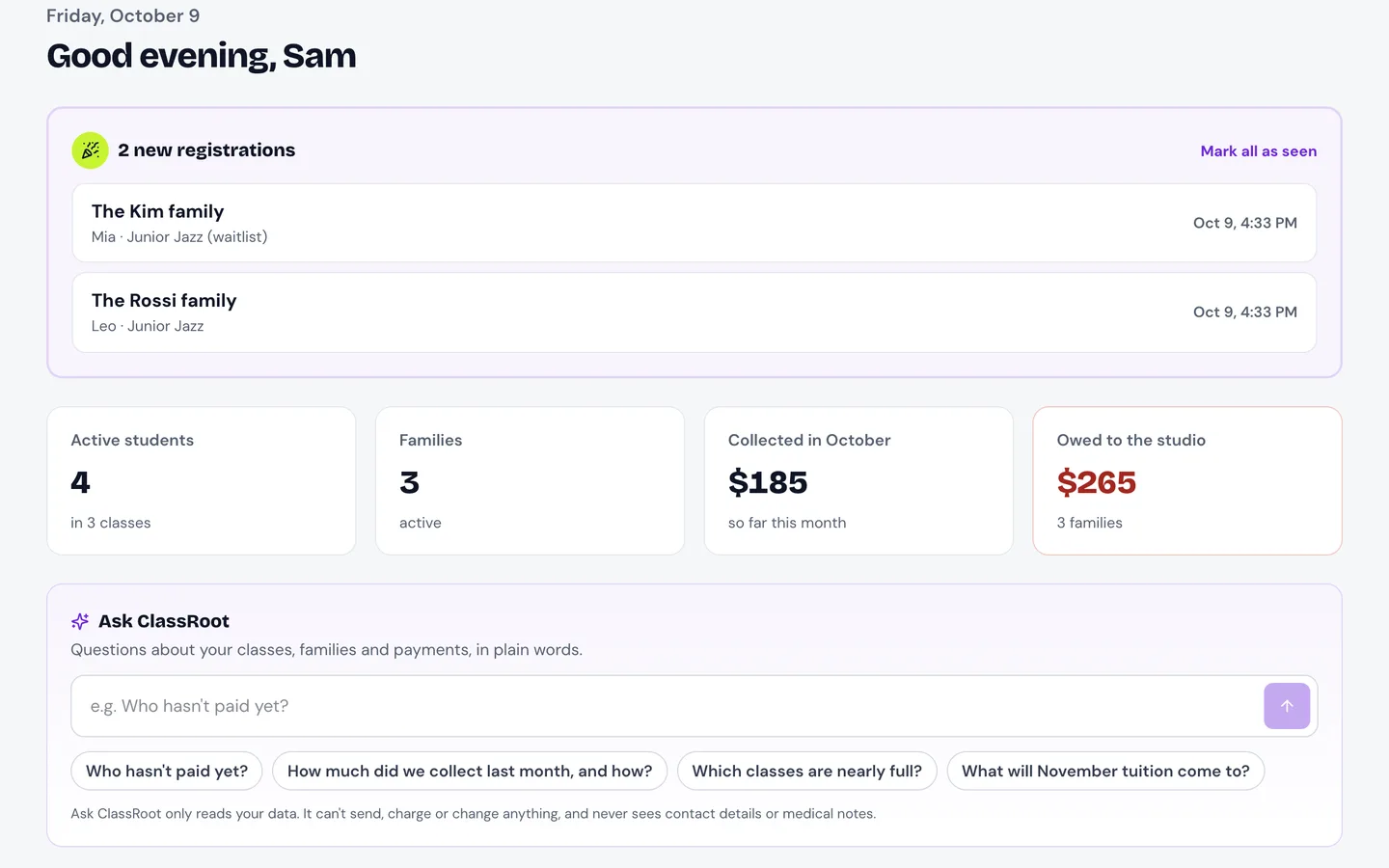Open the Kim family registration
Viewport: 1389px width, 868px height.
point(694,223)
